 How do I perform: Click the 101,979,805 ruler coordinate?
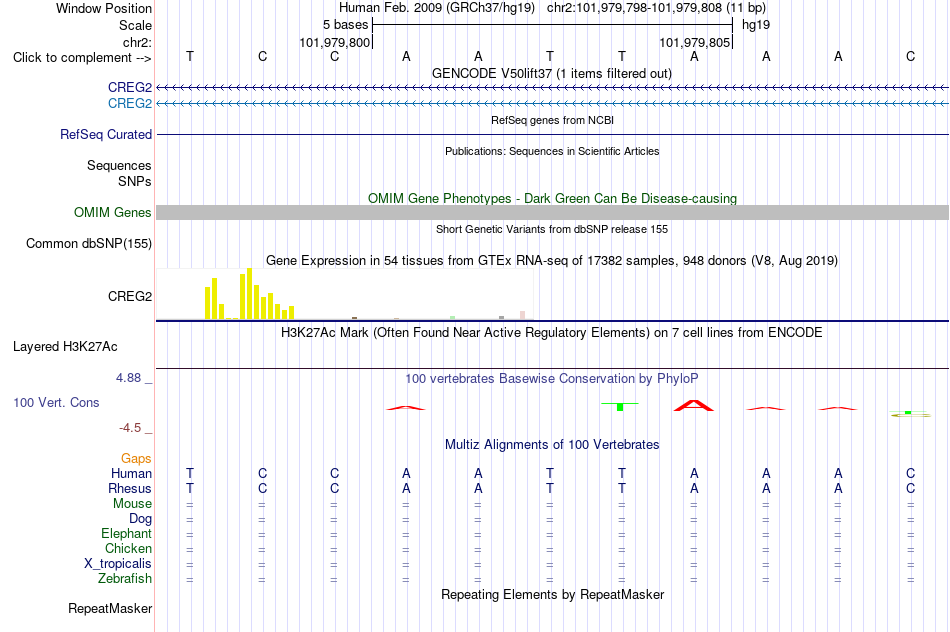point(694,42)
